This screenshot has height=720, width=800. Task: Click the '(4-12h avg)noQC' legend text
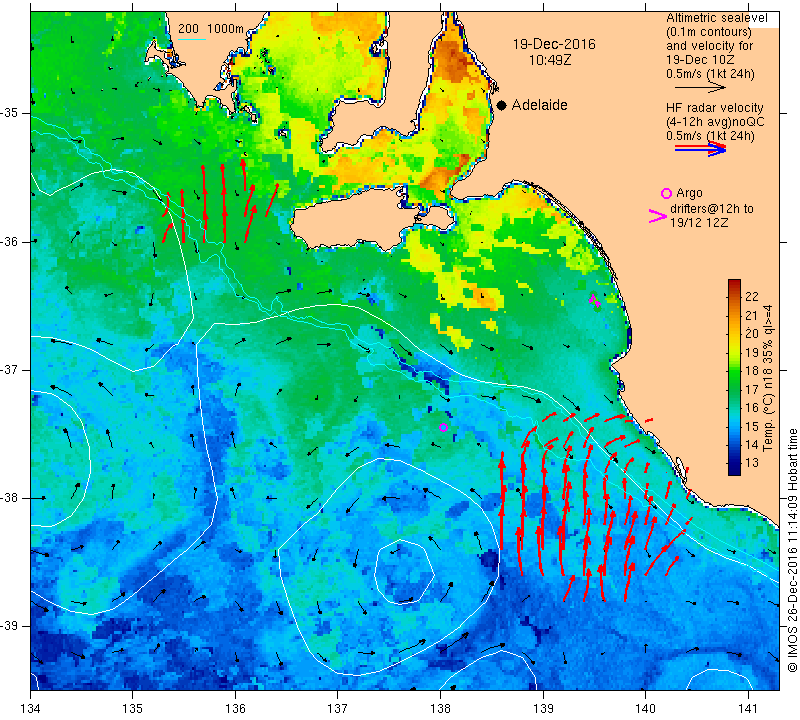click(715, 122)
